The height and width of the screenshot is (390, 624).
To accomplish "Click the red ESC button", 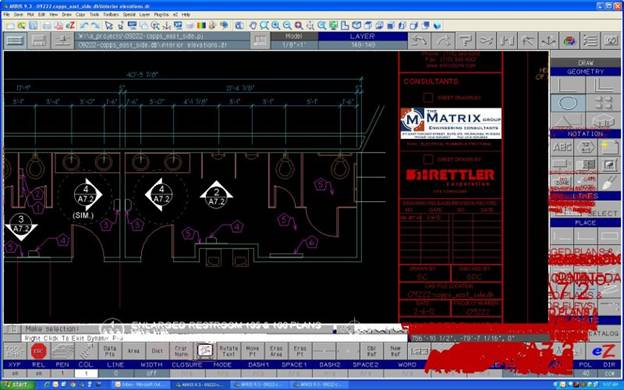I will click(39, 351).
